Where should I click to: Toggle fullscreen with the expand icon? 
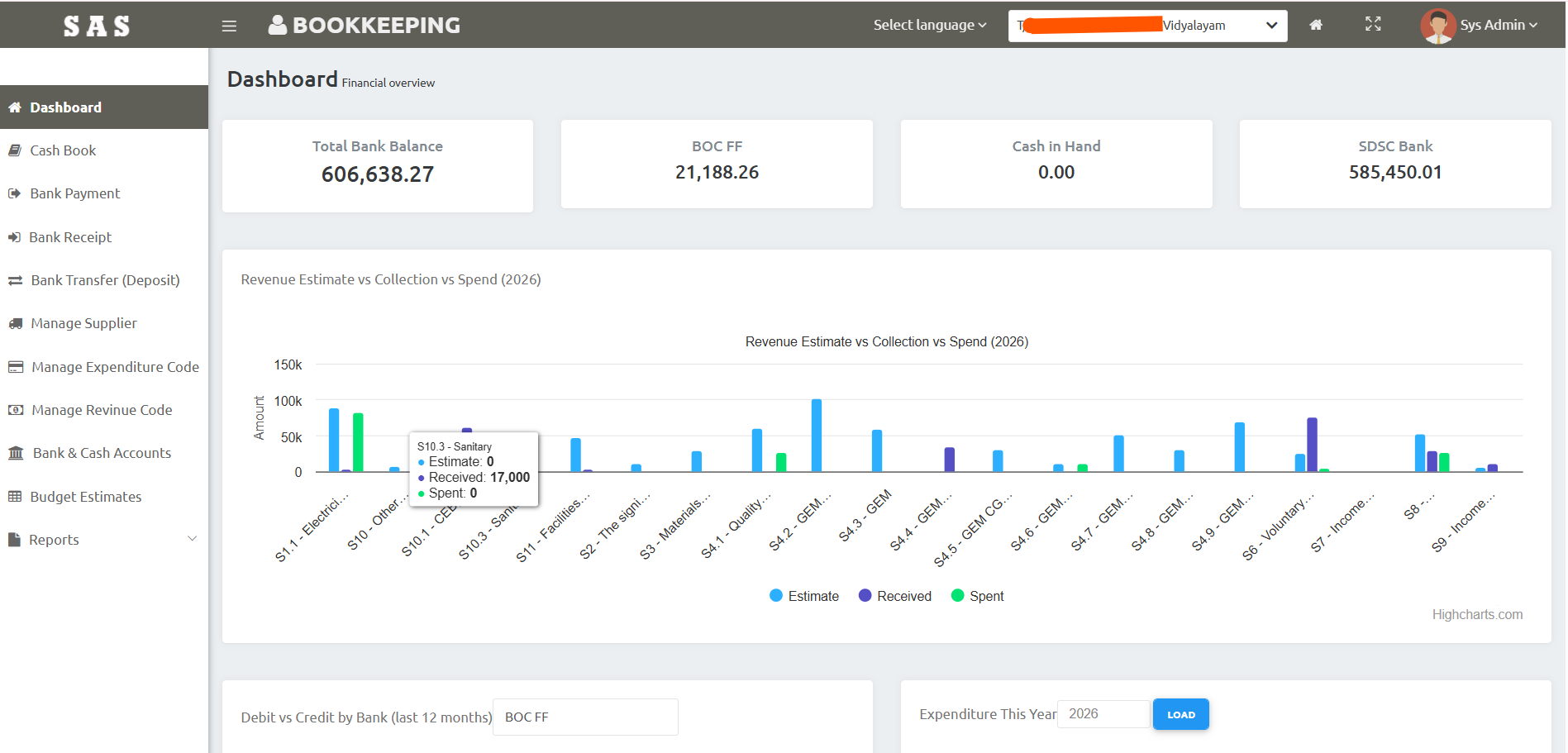[x=1372, y=24]
